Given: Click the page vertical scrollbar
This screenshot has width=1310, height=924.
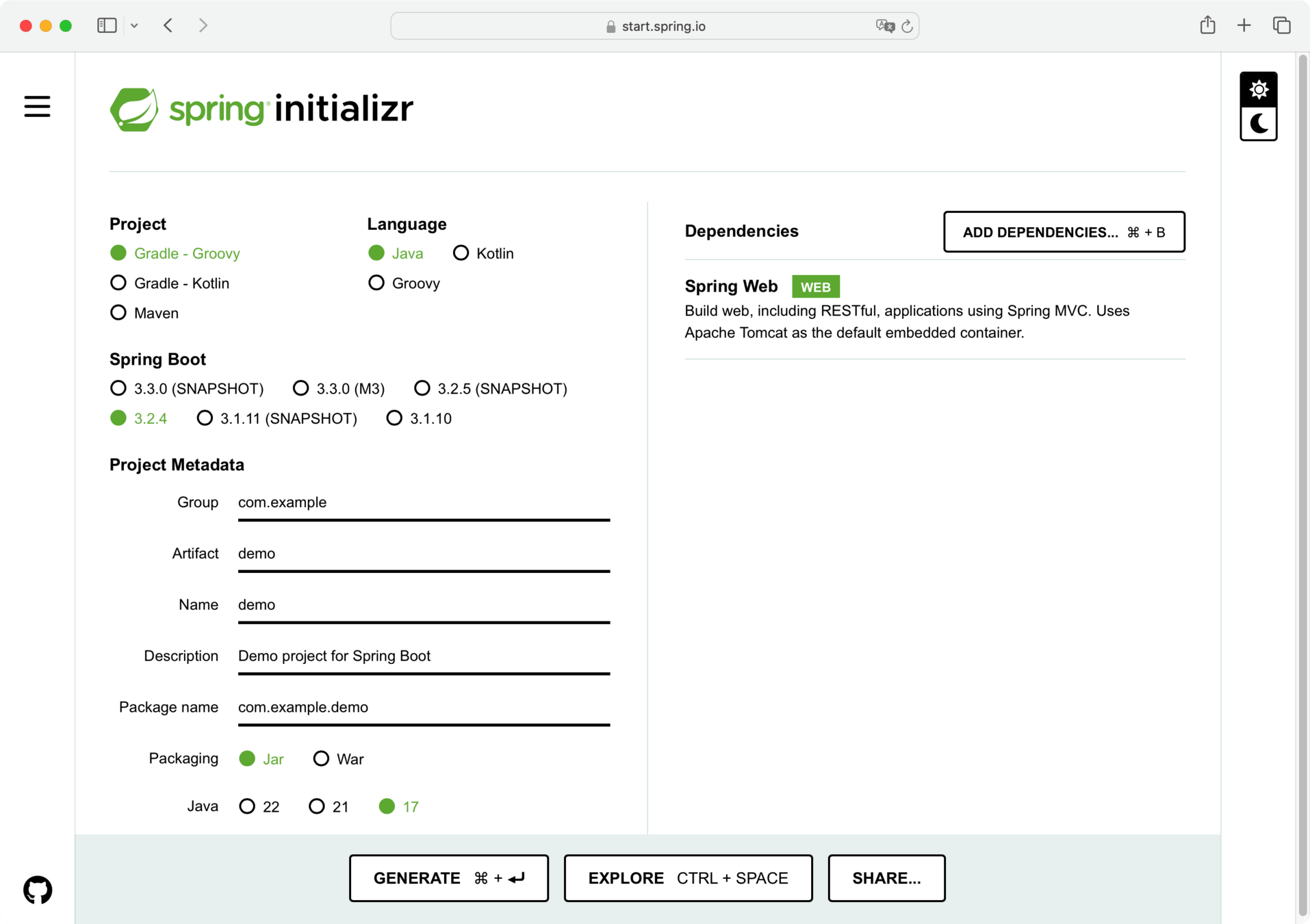Looking at the screenshot, I should (1302, 485).
